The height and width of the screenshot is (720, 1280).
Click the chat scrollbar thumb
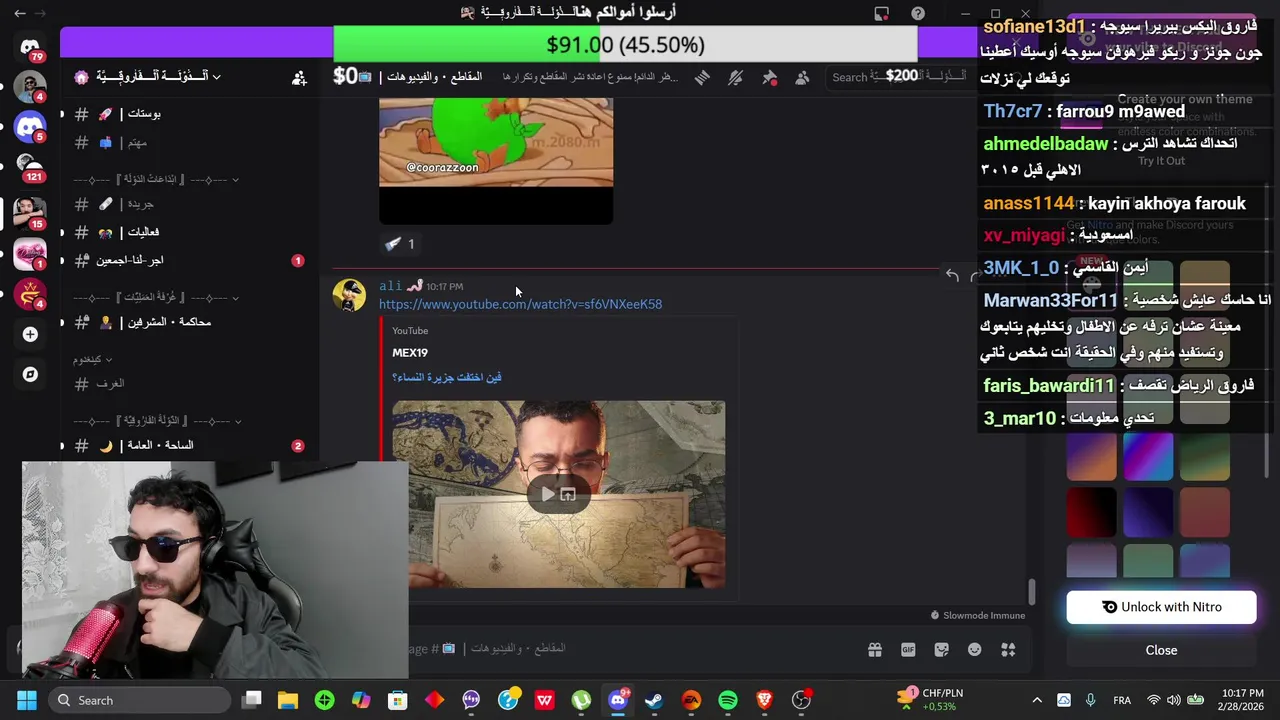(1031, 592)
